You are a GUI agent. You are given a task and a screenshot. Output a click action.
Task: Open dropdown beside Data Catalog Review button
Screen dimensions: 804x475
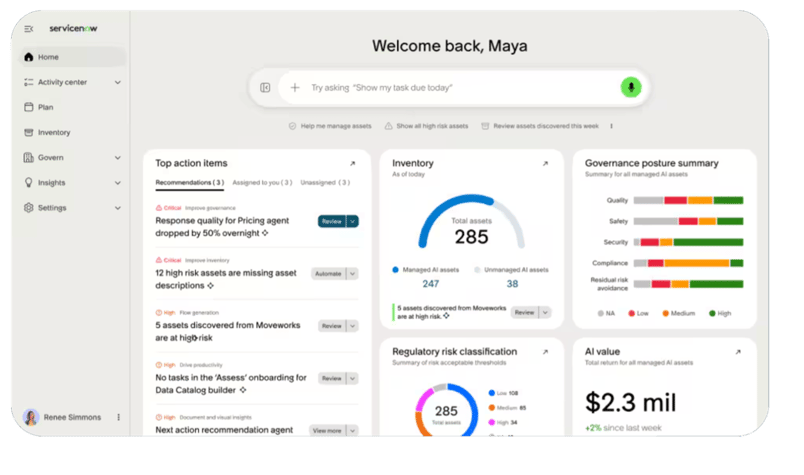pos(353,378)
